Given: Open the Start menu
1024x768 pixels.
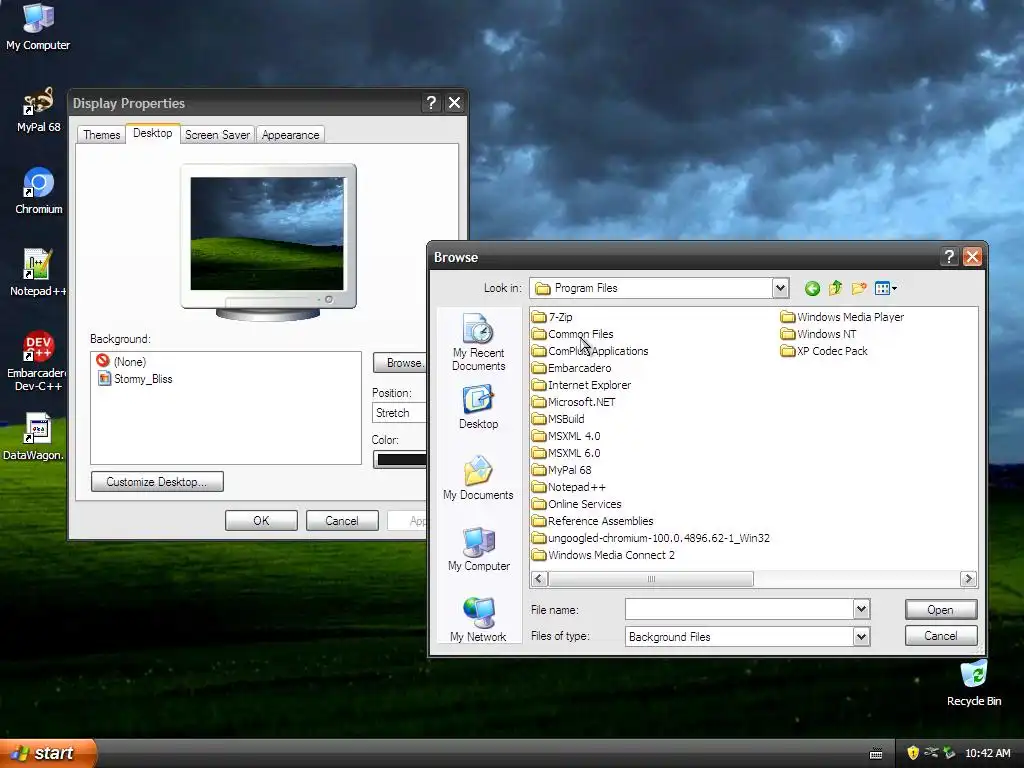Looking at the screenshot, I should tap(47, 753).
